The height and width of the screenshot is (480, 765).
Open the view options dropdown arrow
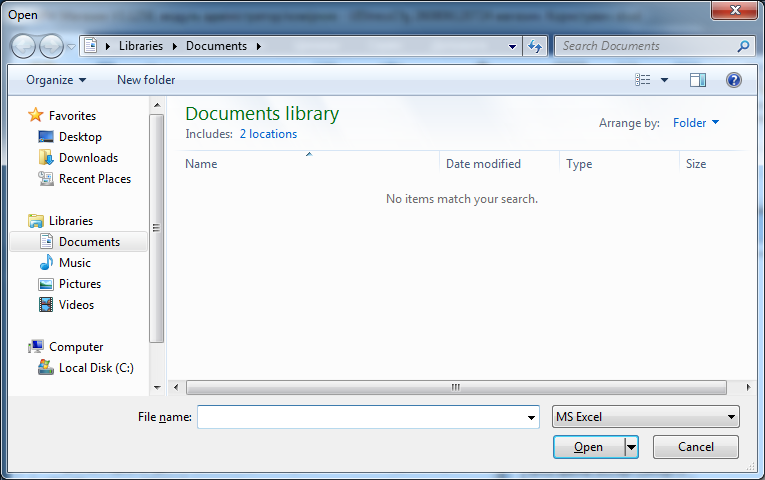pyautogui.click(x=664, y=80)
